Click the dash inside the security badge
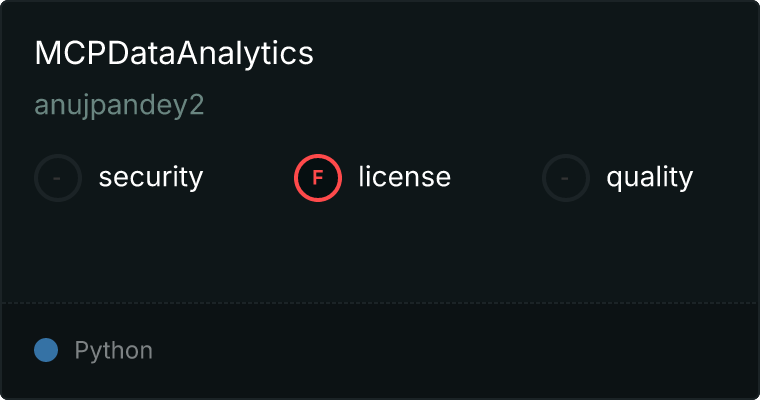The width and height of the screenshot is (760, 400). coord(58,178)
